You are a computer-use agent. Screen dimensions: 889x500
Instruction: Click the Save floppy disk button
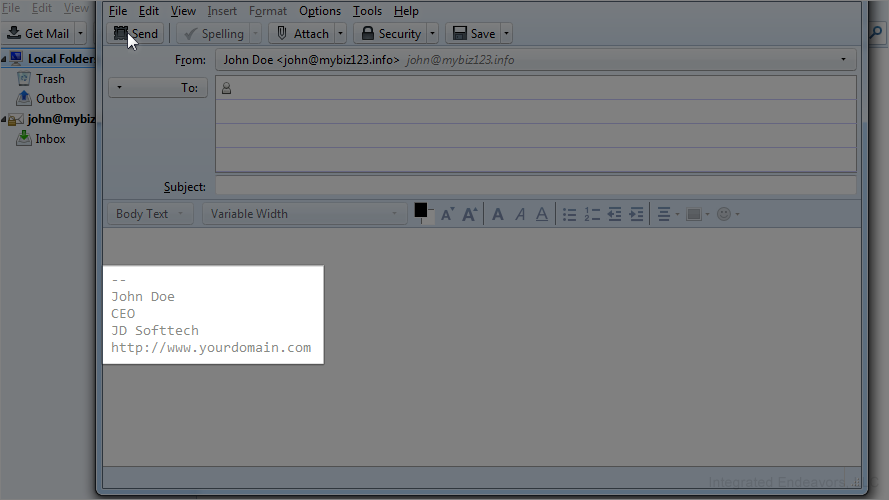point(473,33)
